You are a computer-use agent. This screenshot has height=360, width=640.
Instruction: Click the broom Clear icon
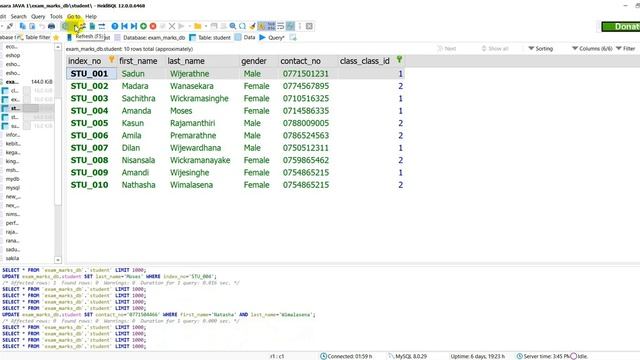[x=252, y=26]
